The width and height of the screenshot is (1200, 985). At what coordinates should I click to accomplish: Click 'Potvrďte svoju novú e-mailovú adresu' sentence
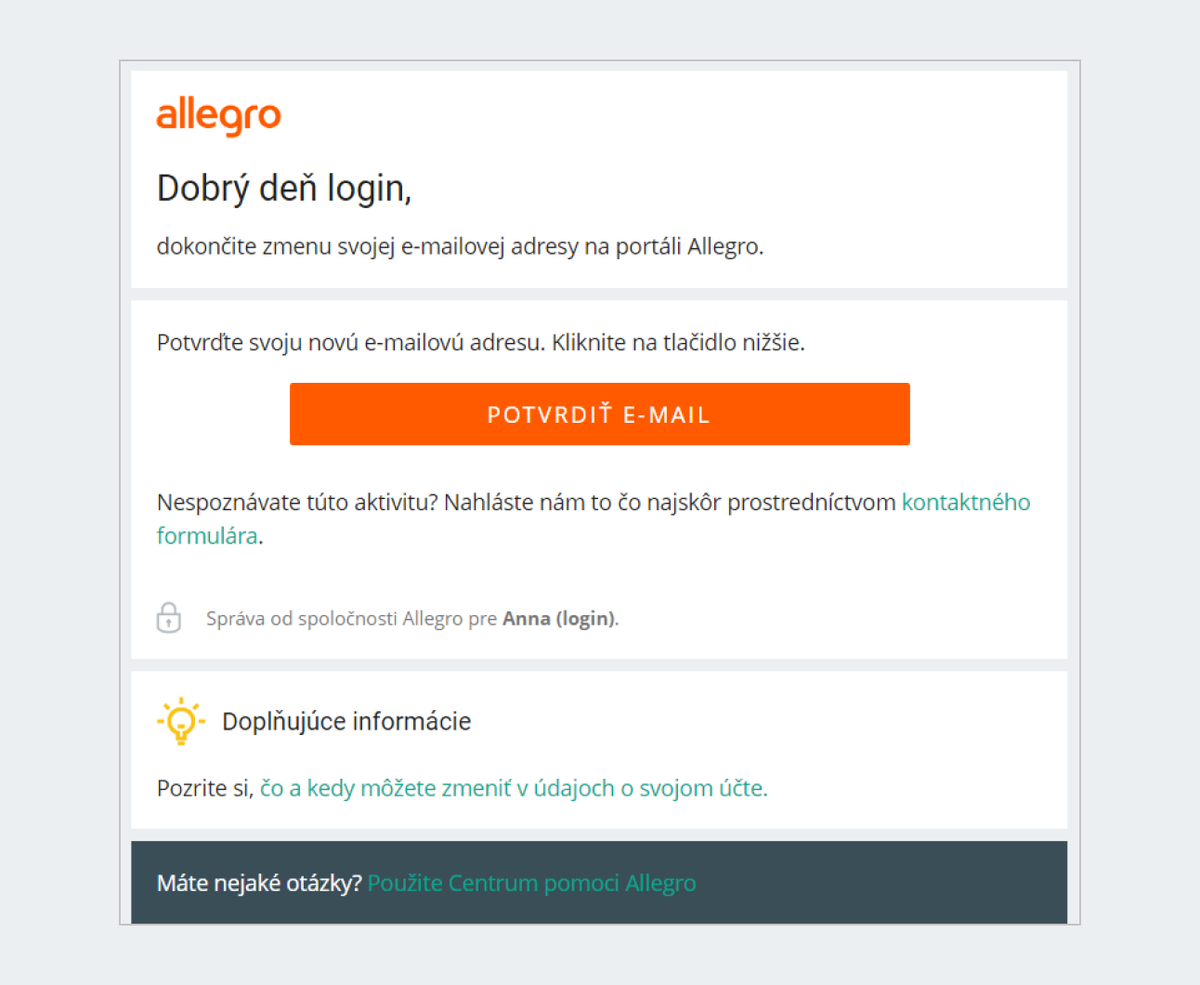[352, 342]
